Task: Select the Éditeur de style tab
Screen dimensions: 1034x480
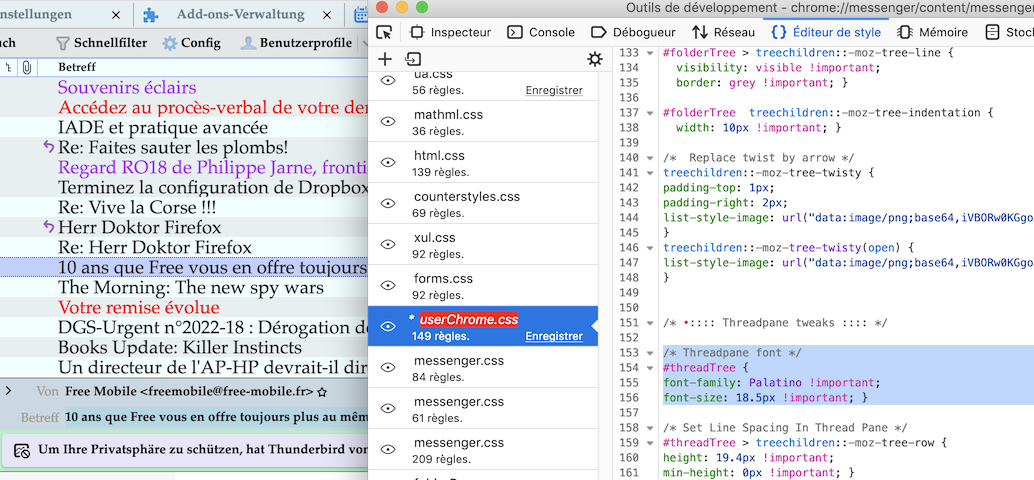Action: click(826, 32)
